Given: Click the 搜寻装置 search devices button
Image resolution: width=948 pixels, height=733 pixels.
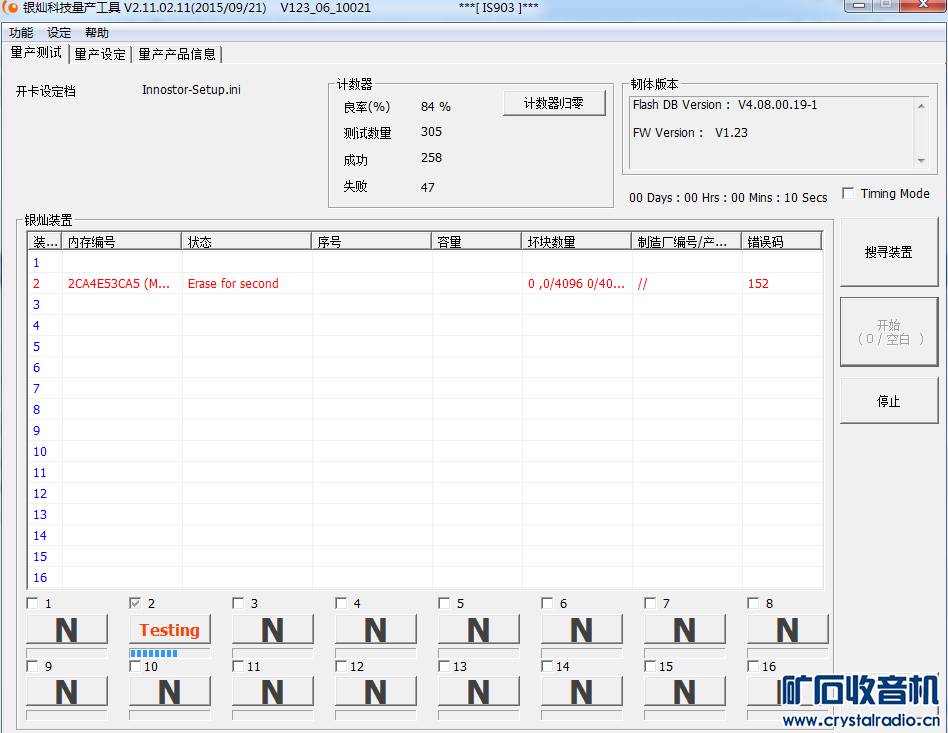Looking at the screenshot, I should coord(888,253).
